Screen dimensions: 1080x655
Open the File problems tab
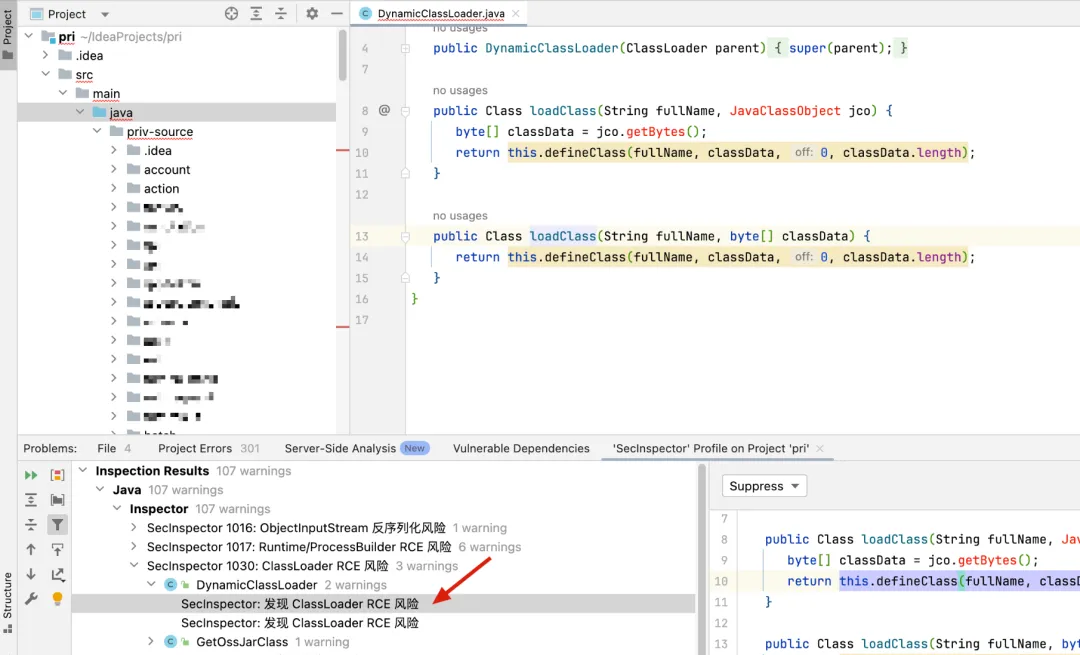(x=114, y=448)
